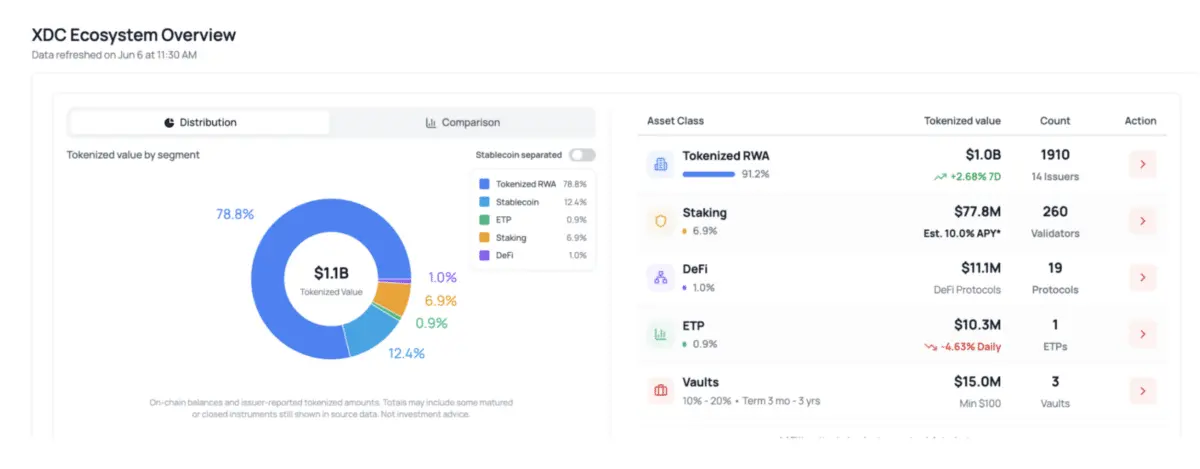Open Tokenized RWA details arrow
Image resolution: width=1200 pixels, height=469 pixels.
1142,165
